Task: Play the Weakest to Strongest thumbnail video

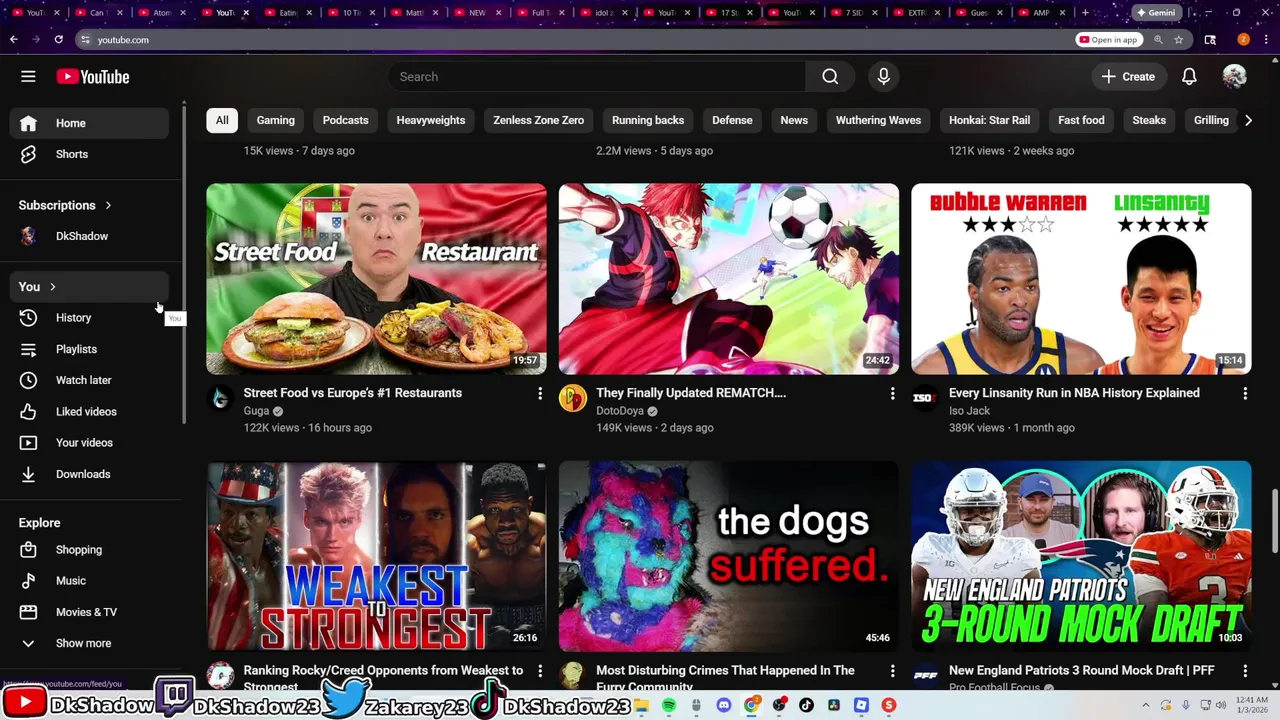Action: click(x=376, y=556)
